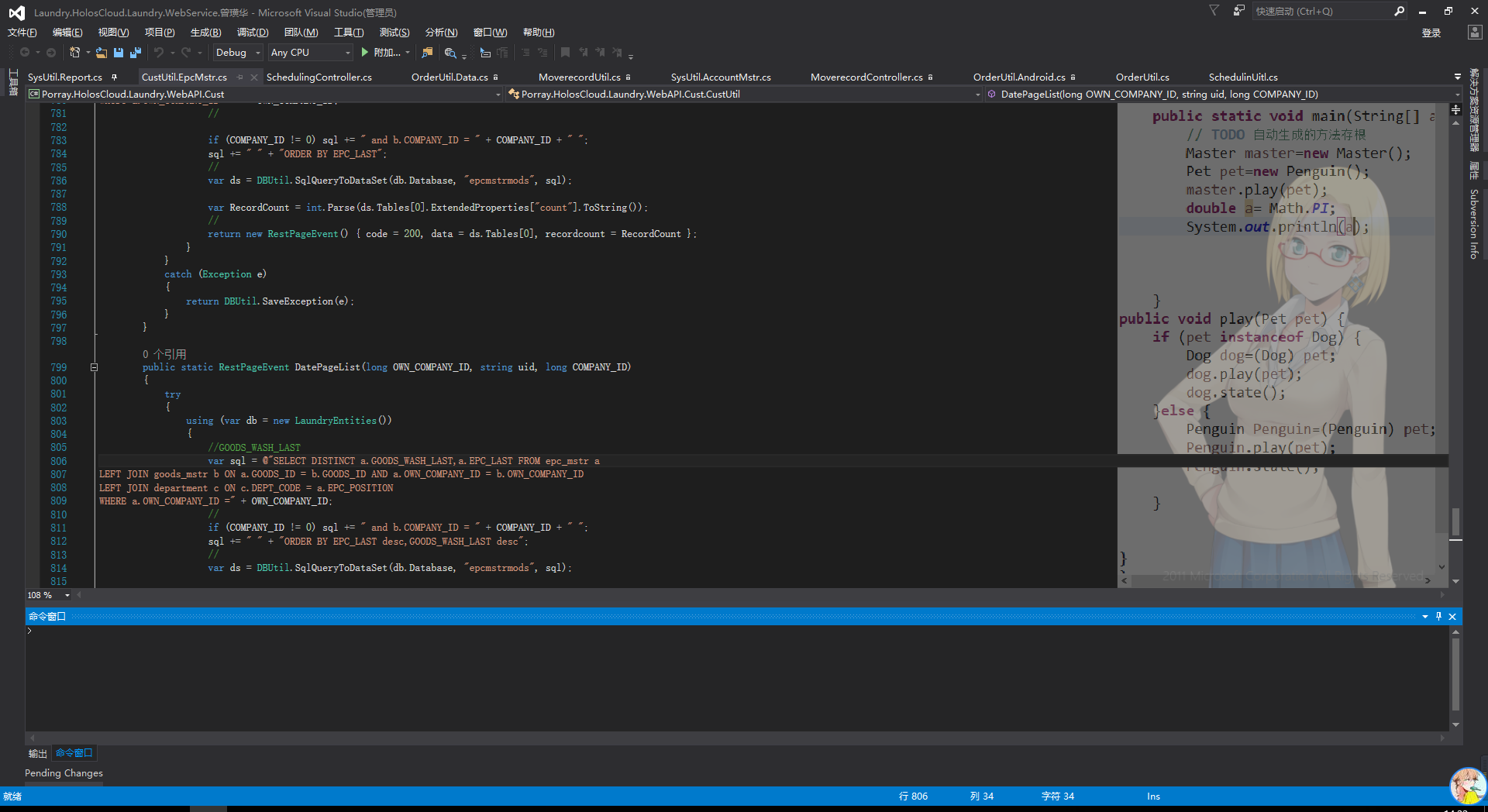Click the browser link globe icon
This screenshot has height=812, width=1488.
pyautogui.click(x=450, y=53)
